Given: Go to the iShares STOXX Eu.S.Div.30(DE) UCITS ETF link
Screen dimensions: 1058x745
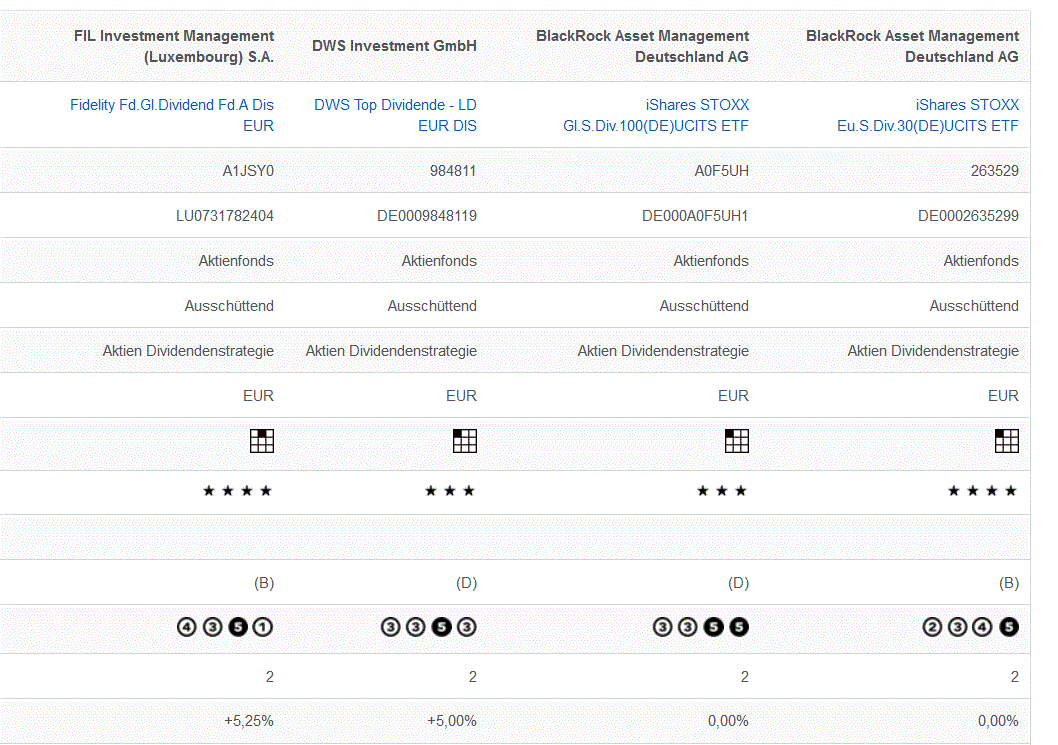Looking at the screenshot, I should 928,115.
